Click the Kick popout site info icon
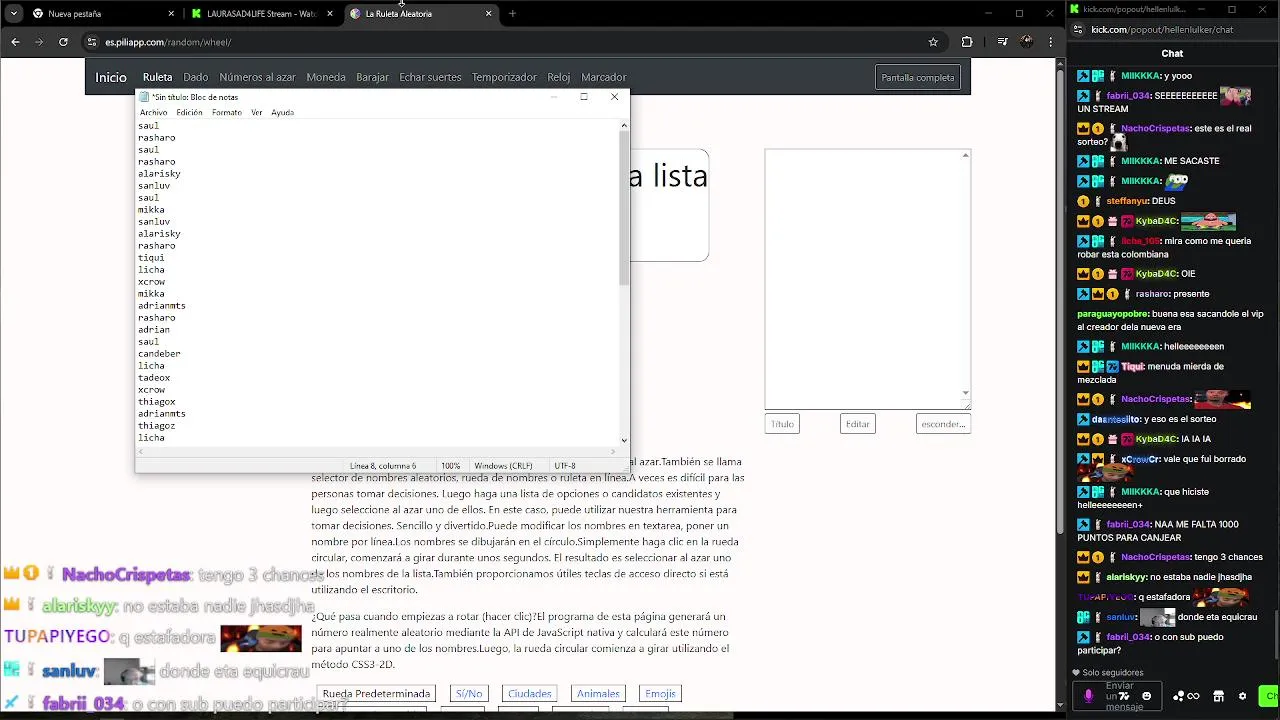 click(x=1078, y=30)
